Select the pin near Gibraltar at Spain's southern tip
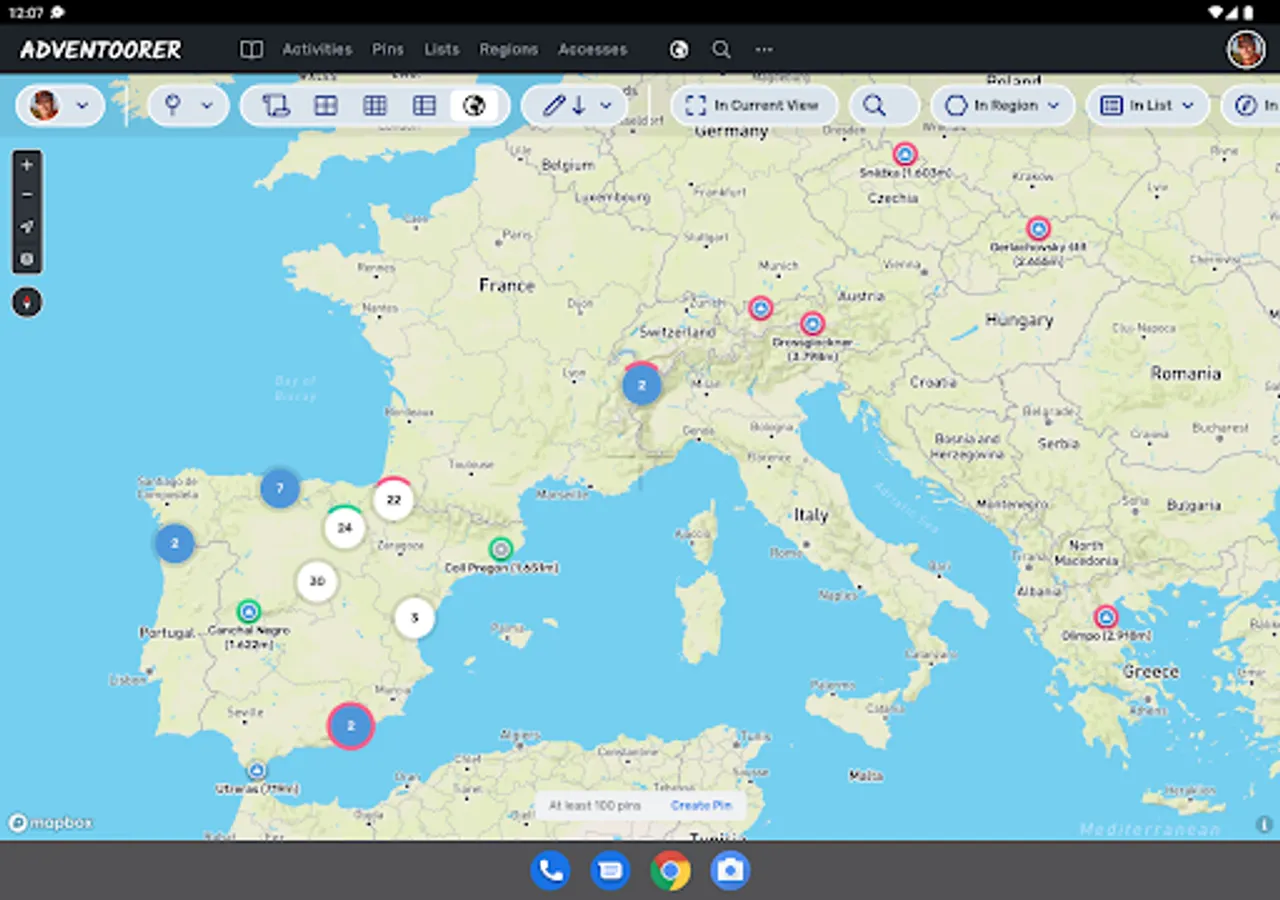This screenshot has width=1280, height=900. click(x=257, y=770)
